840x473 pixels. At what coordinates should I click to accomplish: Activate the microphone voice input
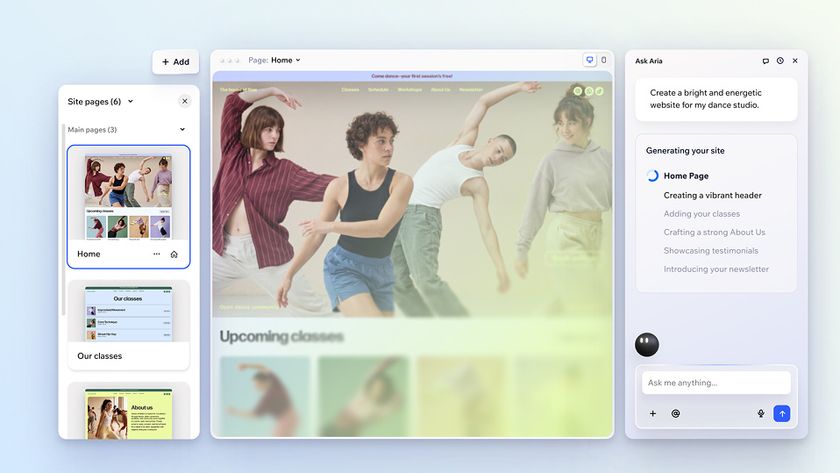click(x=761, y=414)
